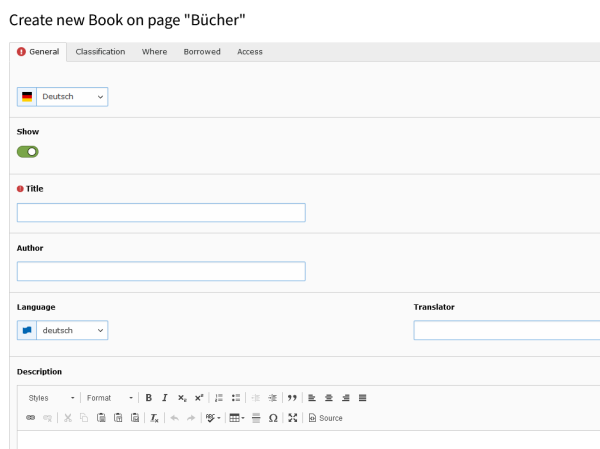Open the Access tab
600x449 pixels.
click(250, 52)
